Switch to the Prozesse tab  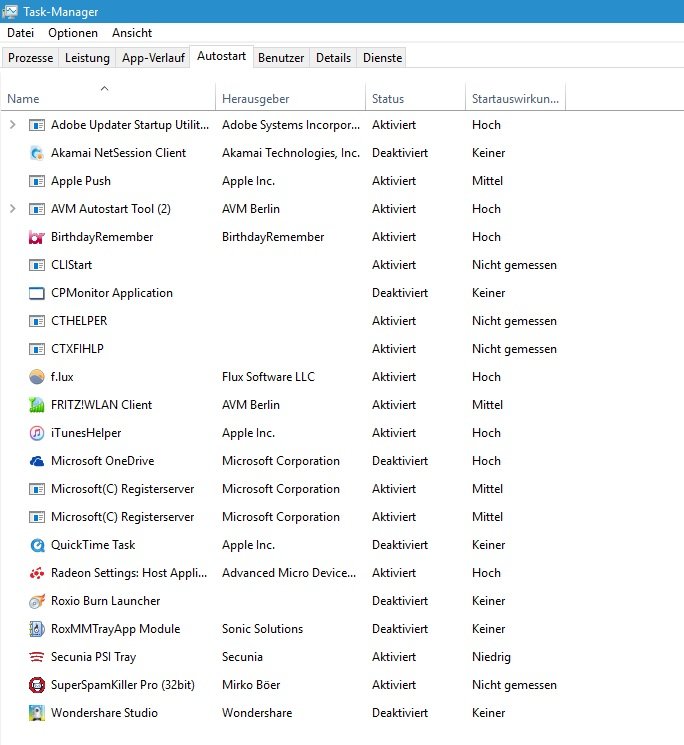(x=30, y=58)
